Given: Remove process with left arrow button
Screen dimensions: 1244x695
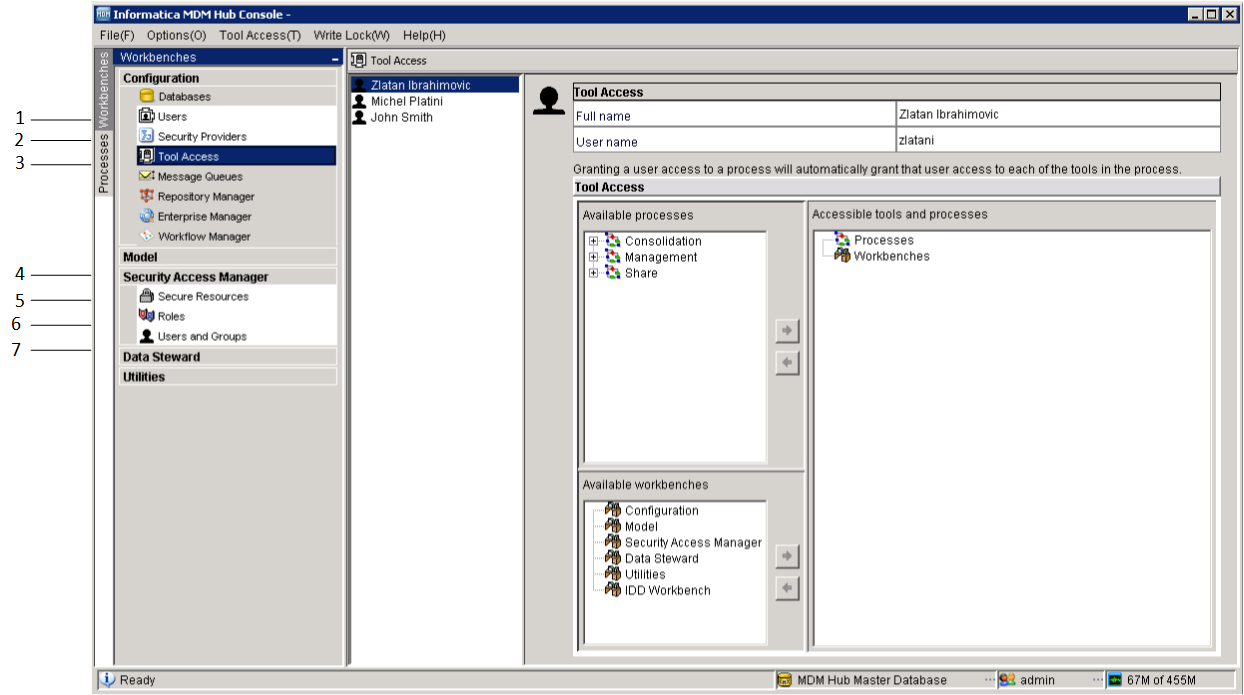Looking at the screenshot, I should 788,363.
